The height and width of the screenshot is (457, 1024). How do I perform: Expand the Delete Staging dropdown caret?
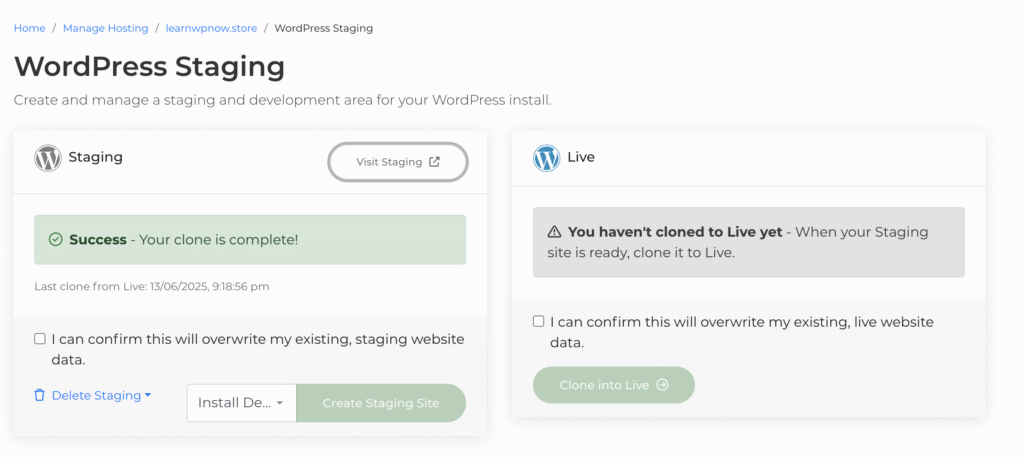[x=148, y=395]
